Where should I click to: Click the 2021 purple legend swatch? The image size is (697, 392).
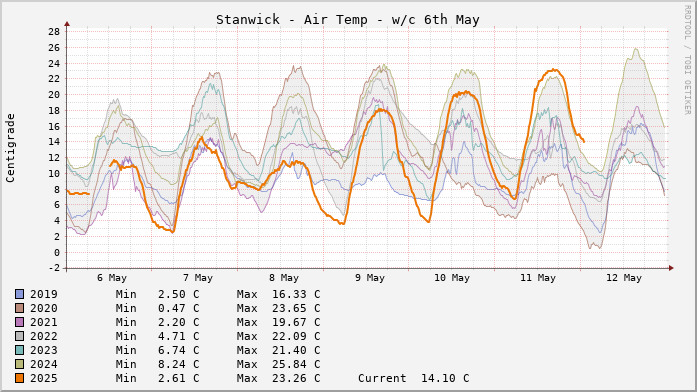20,322
